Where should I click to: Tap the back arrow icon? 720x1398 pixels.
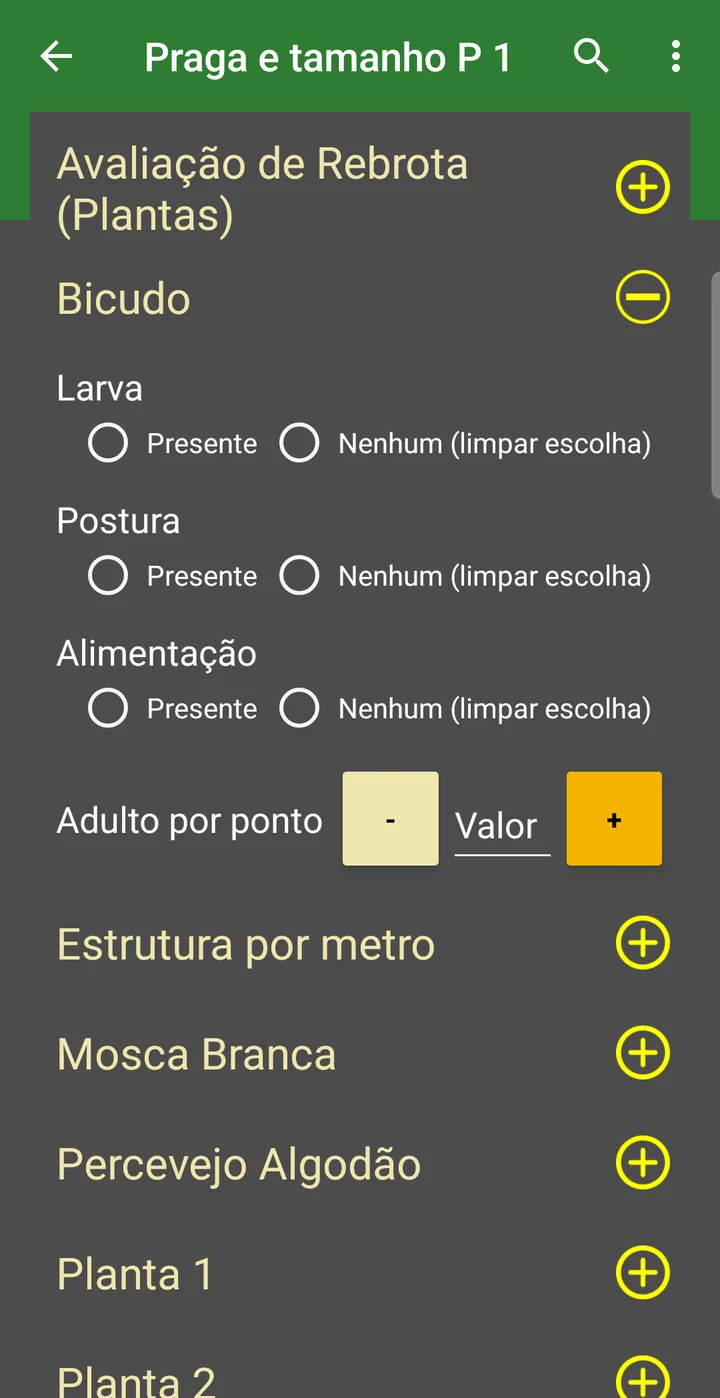pyautogui.click(x=56, y=57)
